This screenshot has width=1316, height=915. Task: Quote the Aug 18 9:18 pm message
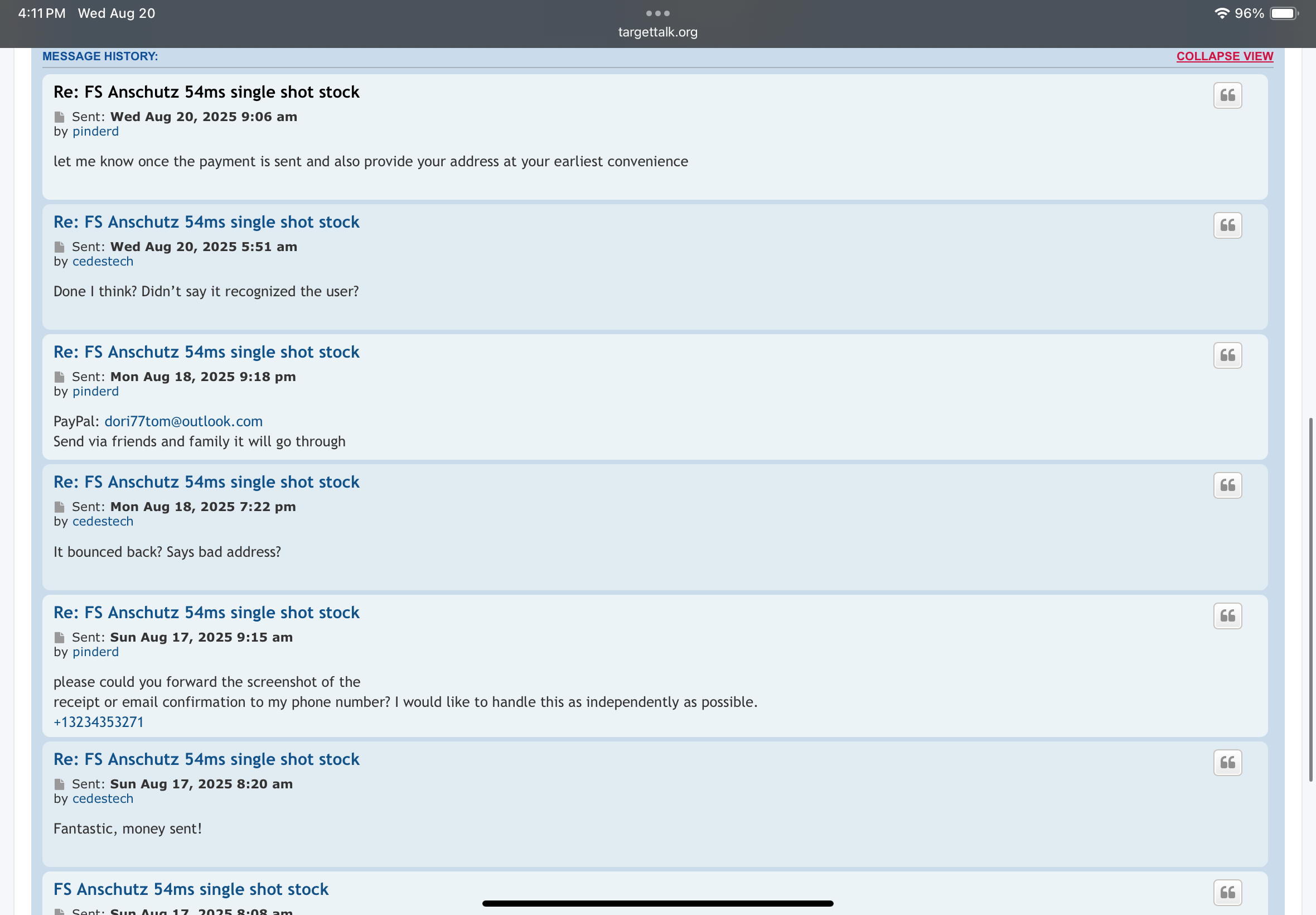point(1227,355)
